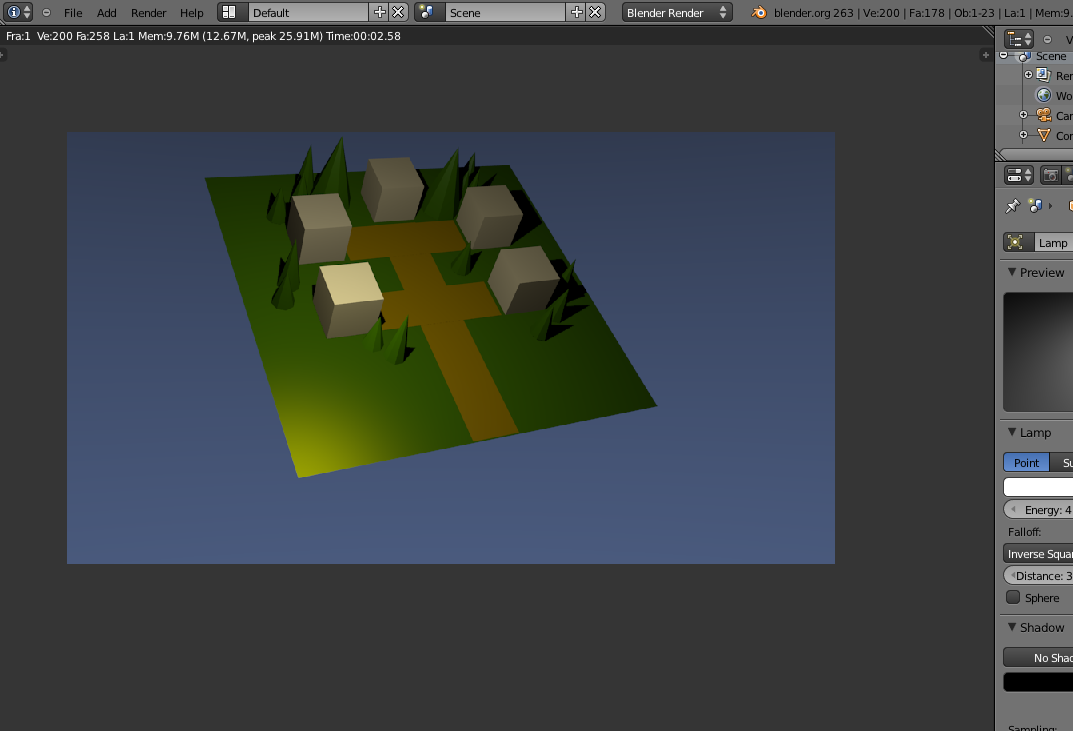Click the Blender logo icon
1073x731 pixels.
point(759,12)
